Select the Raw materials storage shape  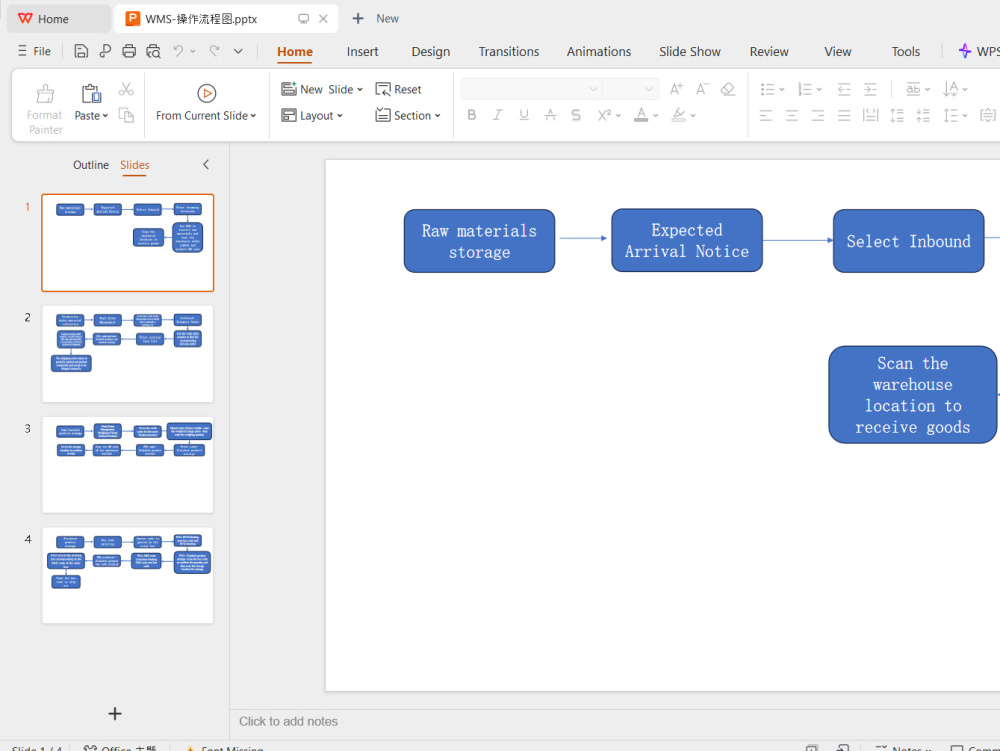click(x=480, y=241)
